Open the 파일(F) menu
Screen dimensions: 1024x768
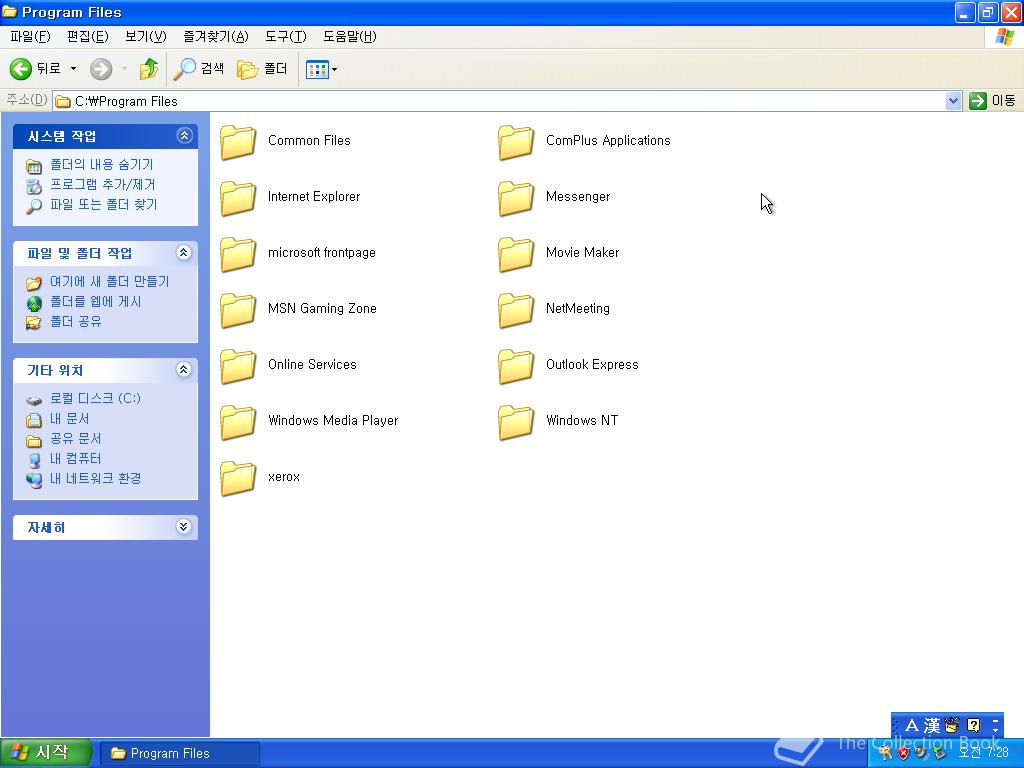pos(30,37)
